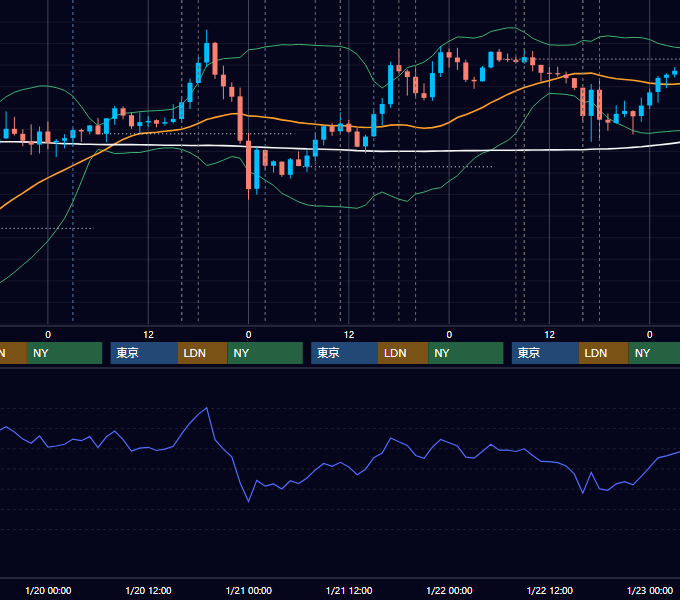This screenshot has height=600, width=680.
Task: Click the hour 0 tick label above 1/23 00:00
Action: click(650, 335)
